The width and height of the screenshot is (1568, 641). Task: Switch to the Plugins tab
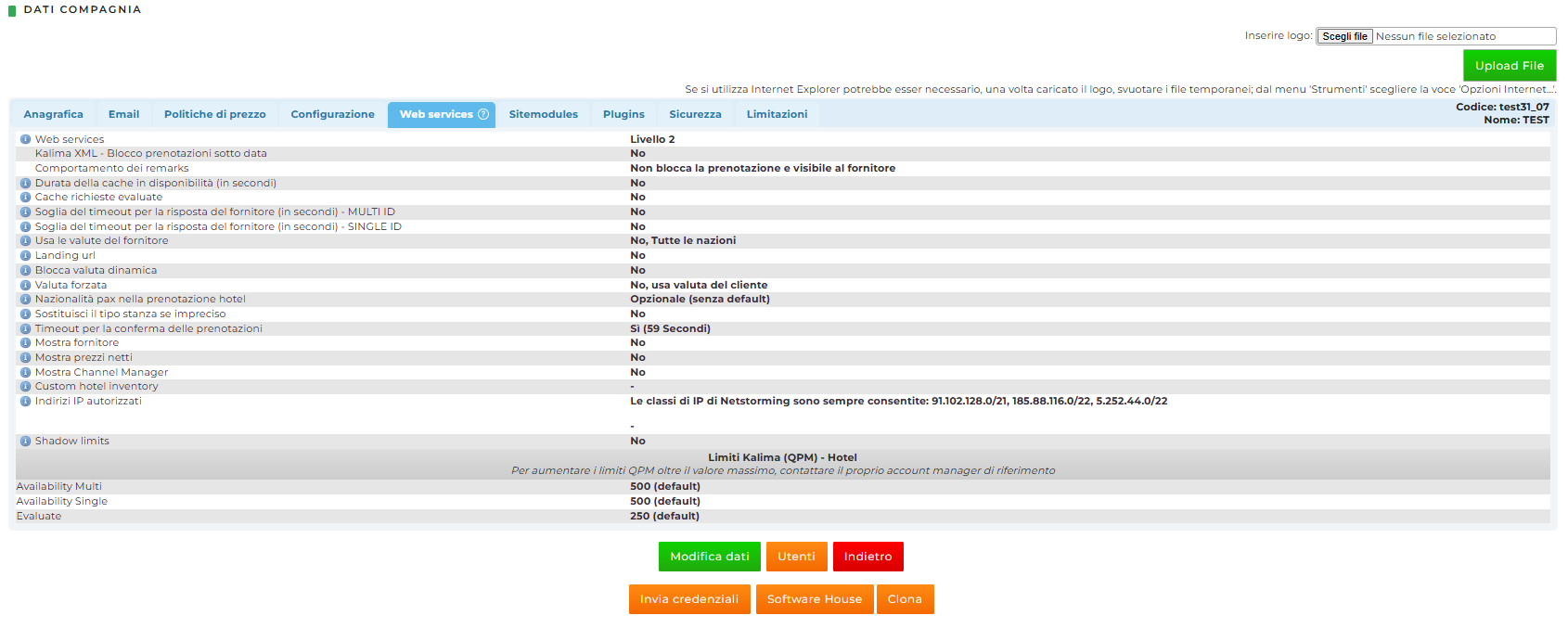pos(623,114)
